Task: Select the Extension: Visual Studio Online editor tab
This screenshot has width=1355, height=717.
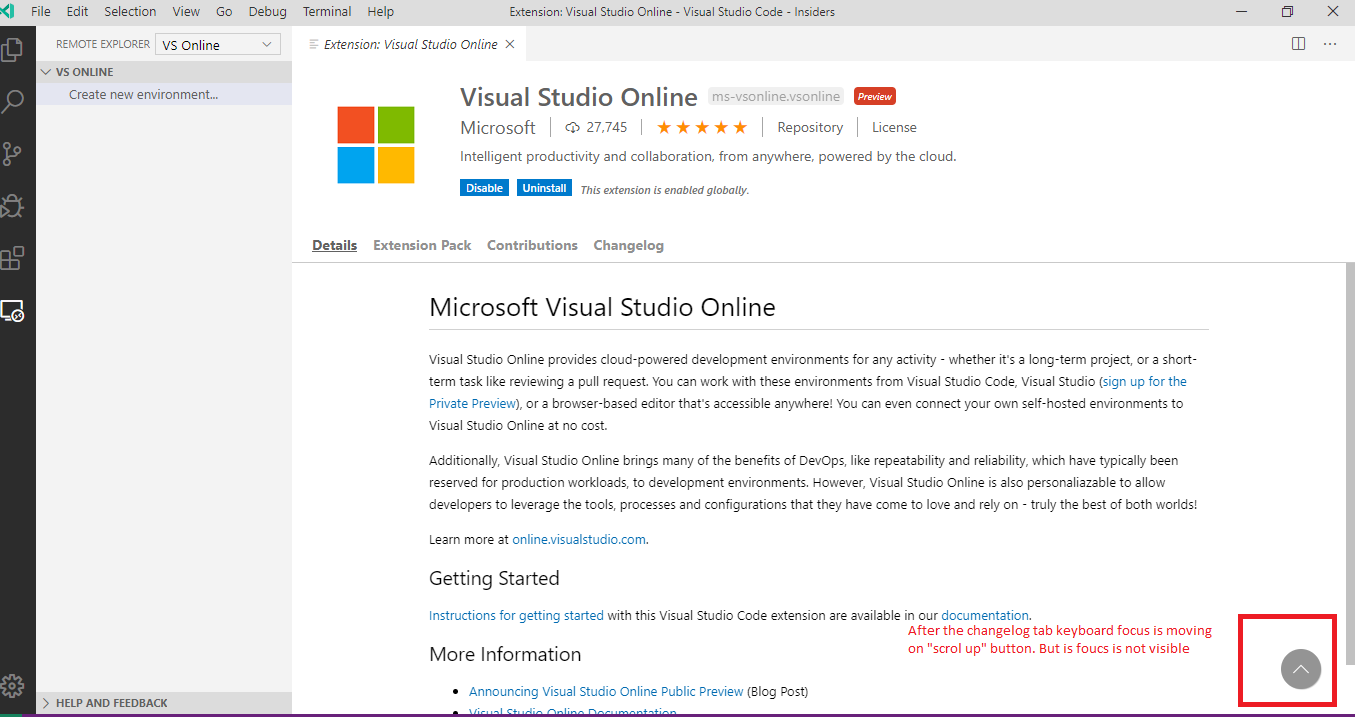Action: (410, 44)
